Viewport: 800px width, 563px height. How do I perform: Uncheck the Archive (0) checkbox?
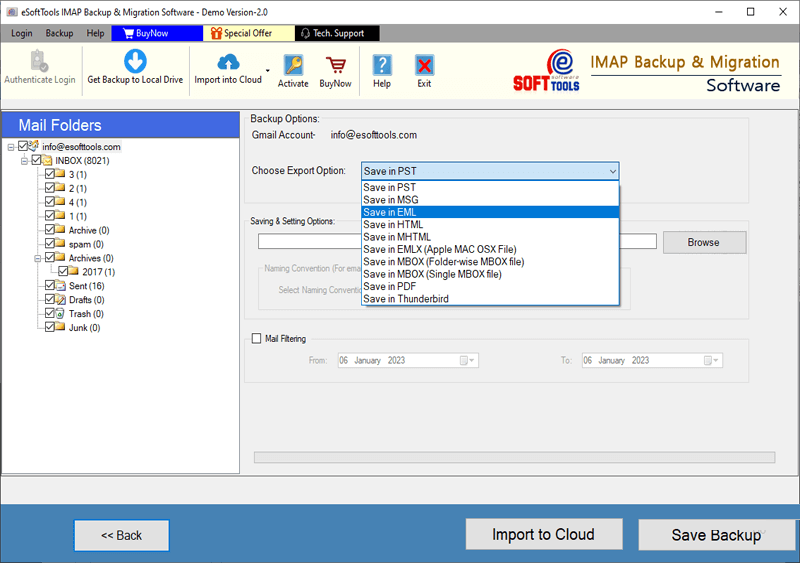[x=50, y=230]
